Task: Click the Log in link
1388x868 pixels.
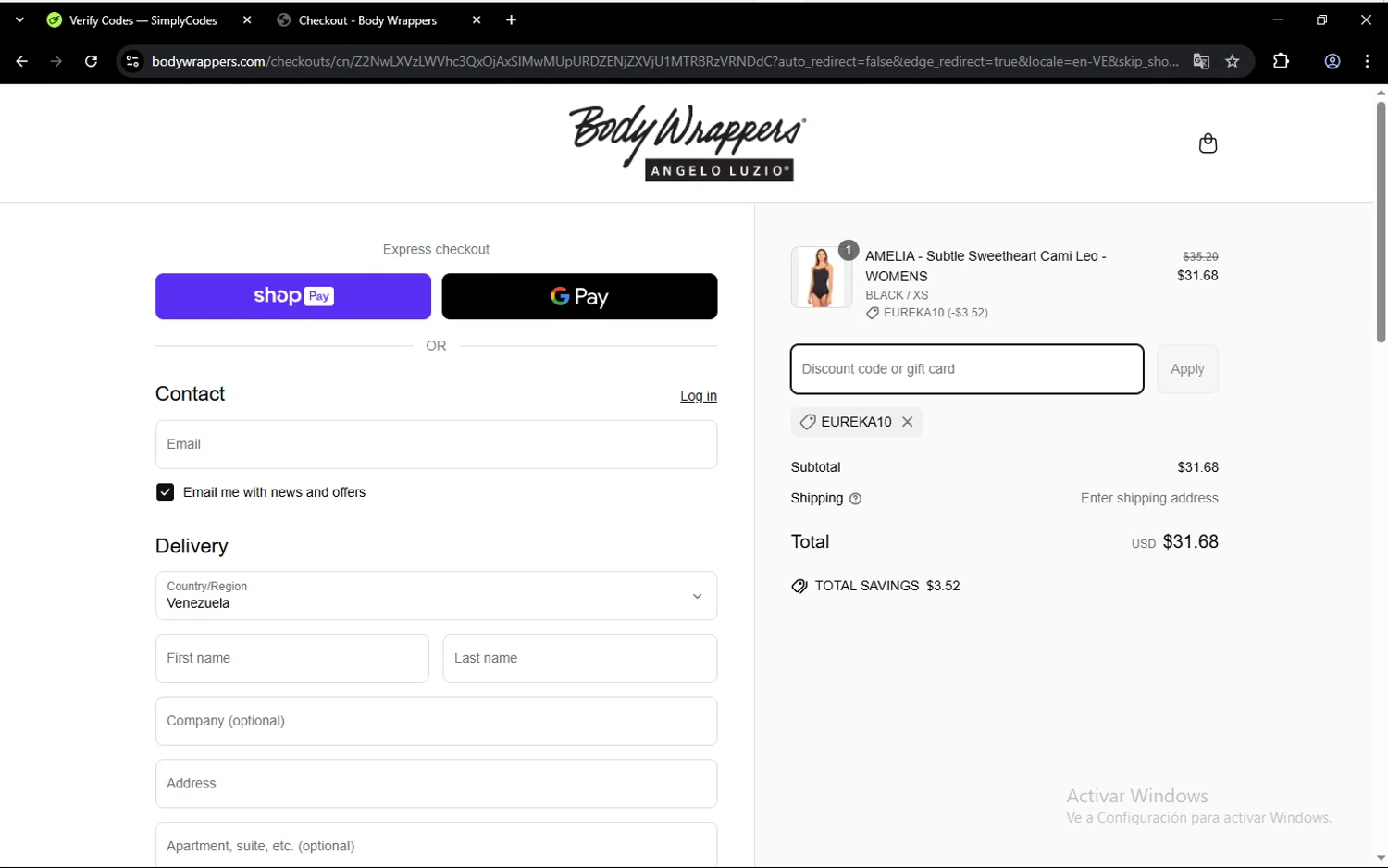Action: click(x=699, y=396)
